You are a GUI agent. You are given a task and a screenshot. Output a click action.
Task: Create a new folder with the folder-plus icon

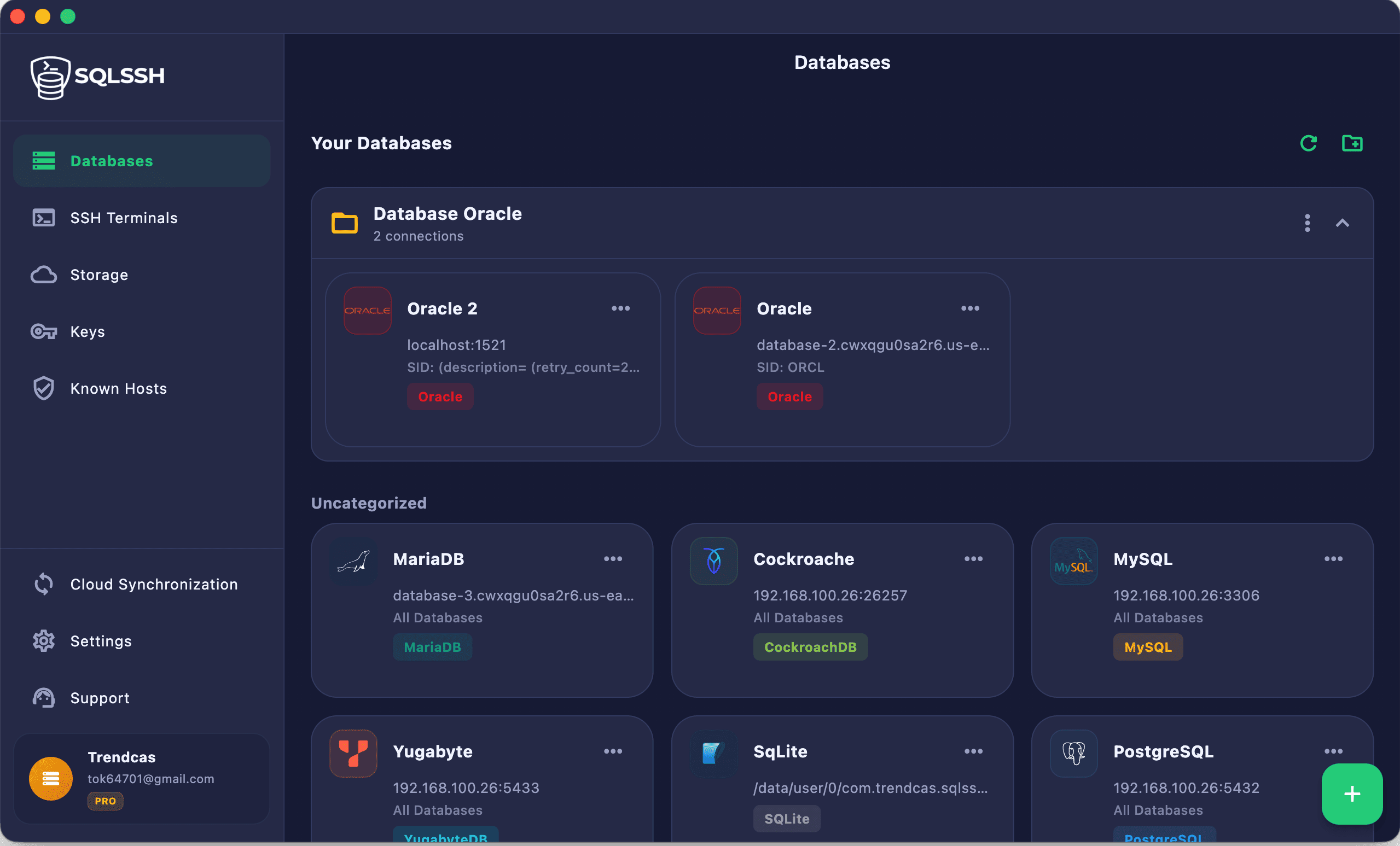1352,143
